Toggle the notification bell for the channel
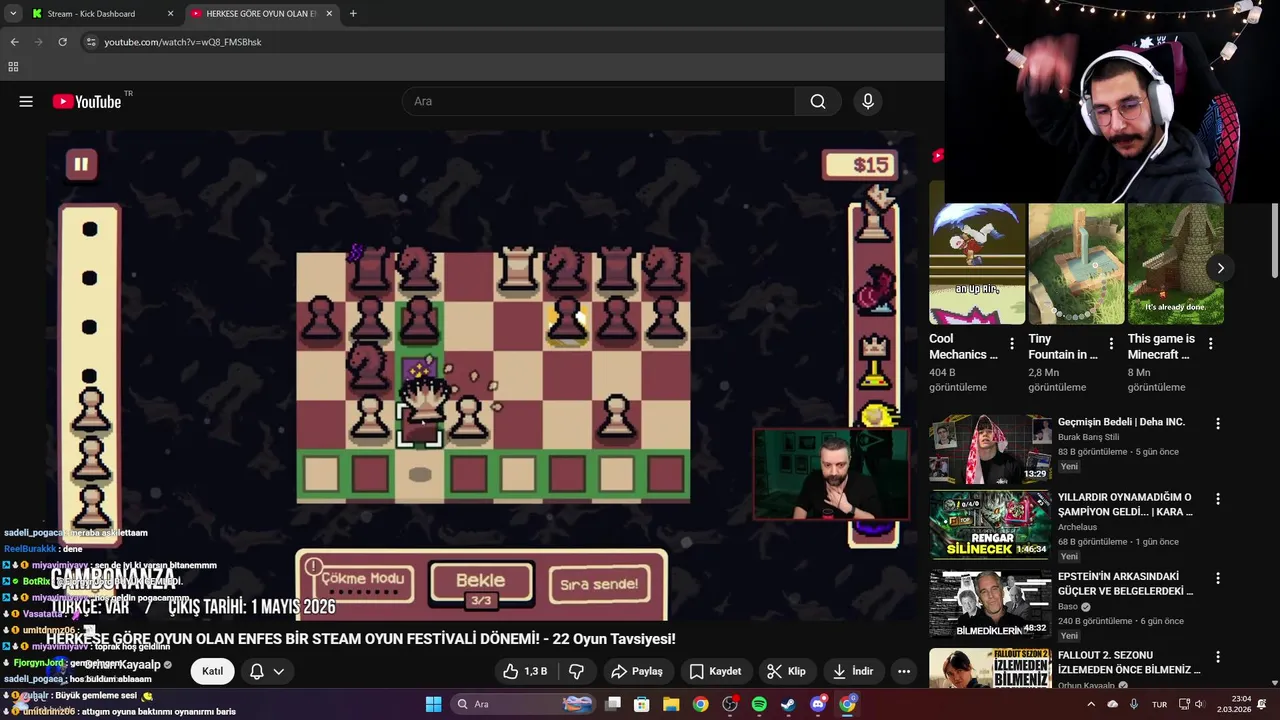Image resolution: width=1280 pixels, height=720 pixels. pos(257,671)
